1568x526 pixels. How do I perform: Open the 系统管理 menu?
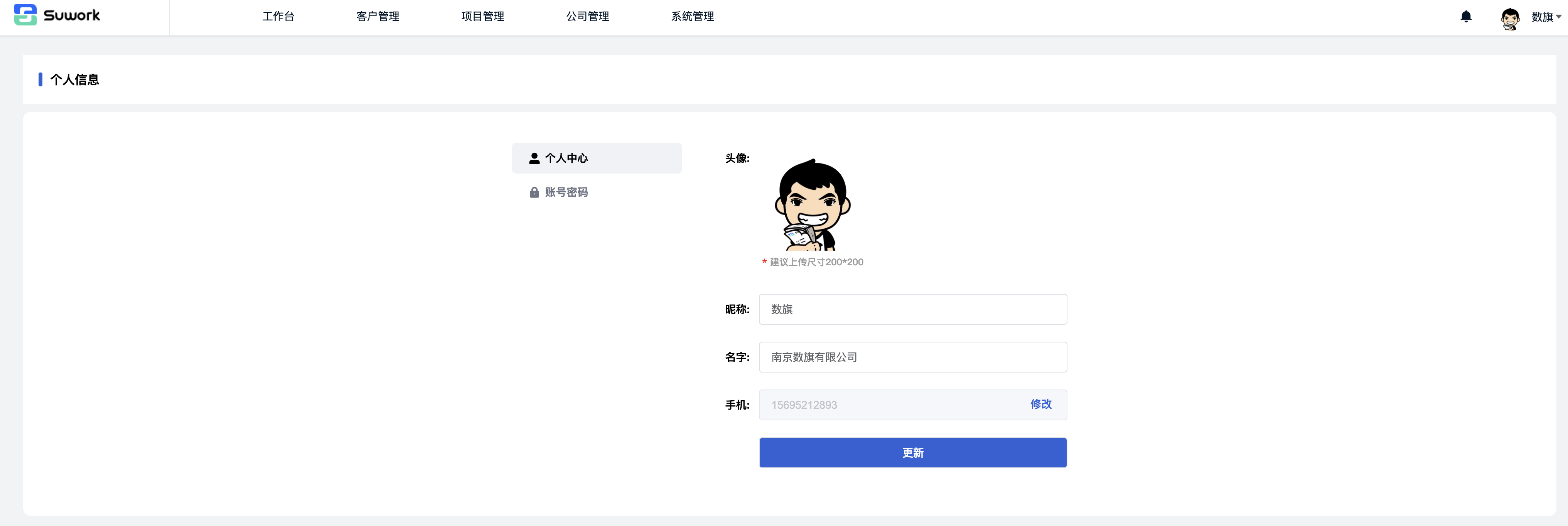692,17
